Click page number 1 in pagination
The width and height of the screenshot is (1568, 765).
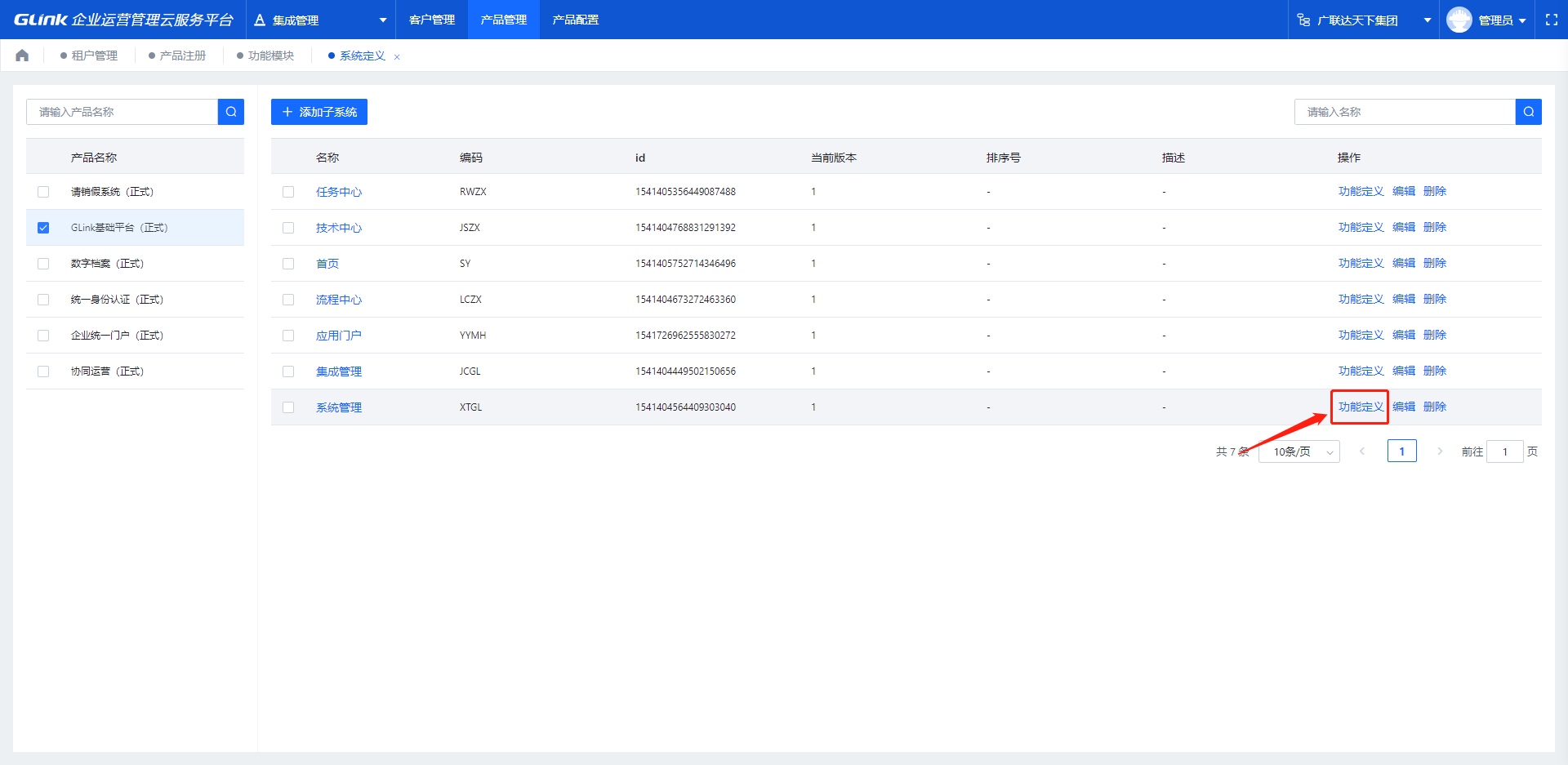click(1402, 451)
